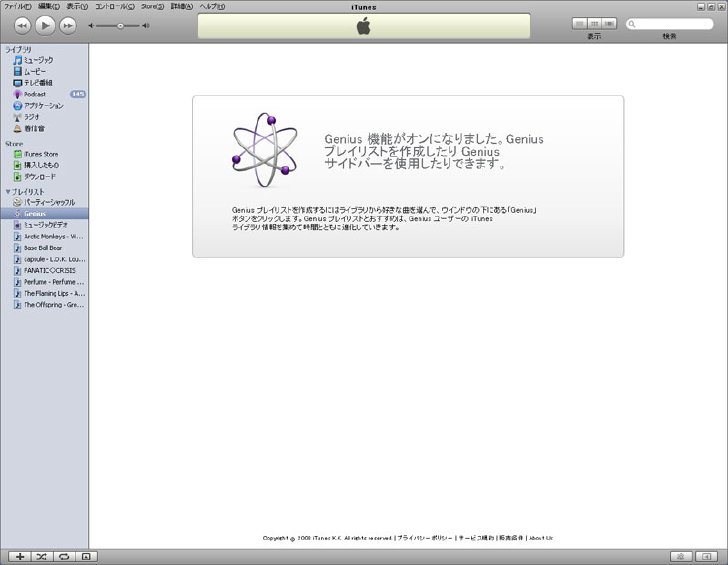Open Base Ball Bear playlist
The height and width of the screenshot is (565, 728).
[x=38, y=248]
